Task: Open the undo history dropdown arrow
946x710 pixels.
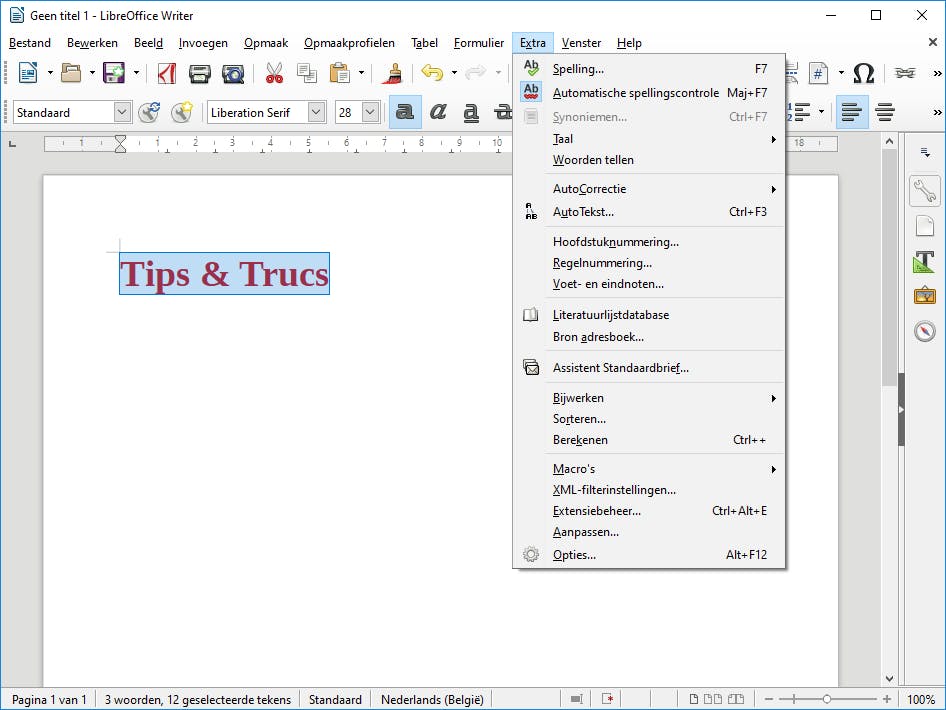Action: 454,73
